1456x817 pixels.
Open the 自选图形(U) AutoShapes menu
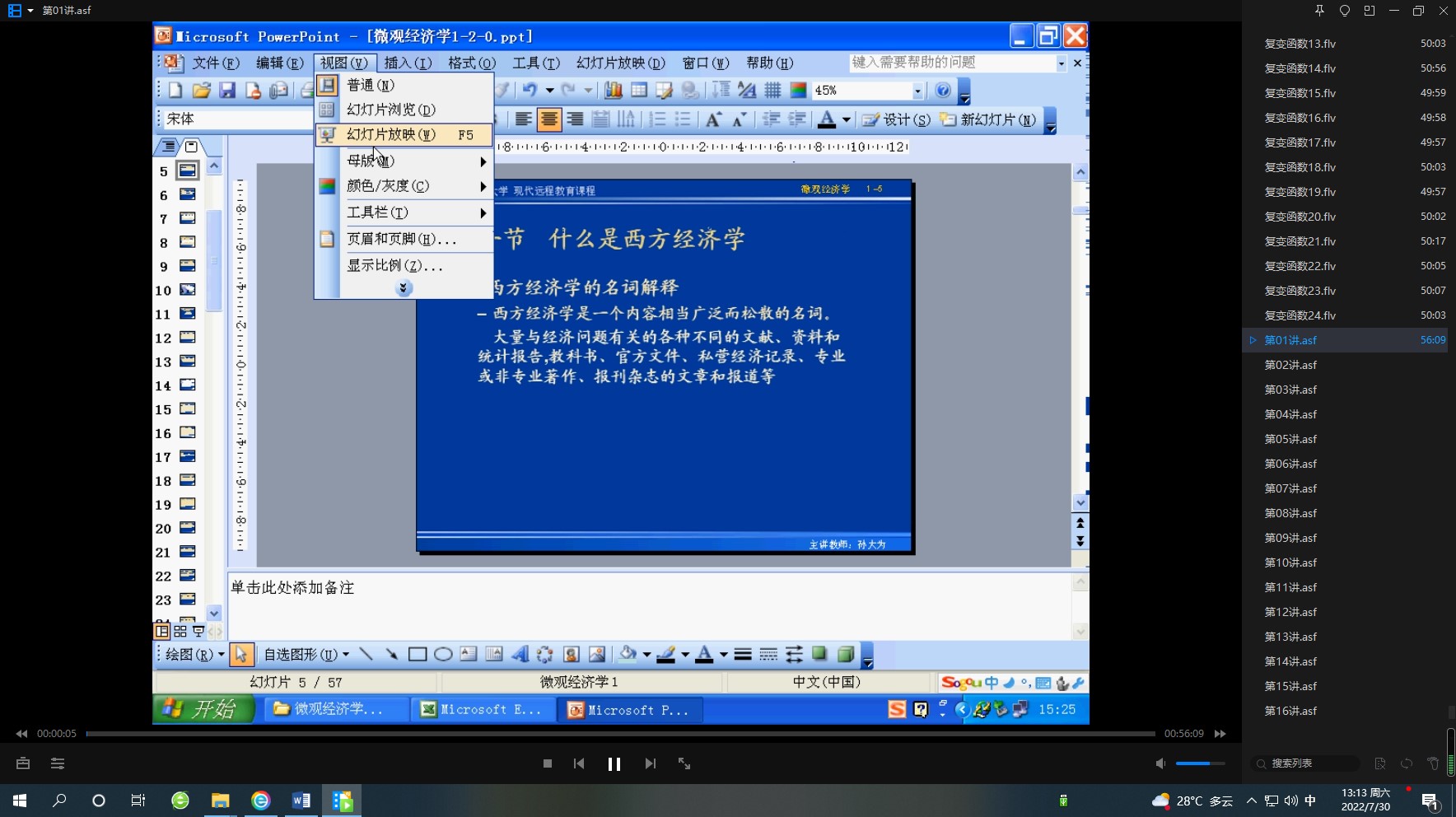306,655
